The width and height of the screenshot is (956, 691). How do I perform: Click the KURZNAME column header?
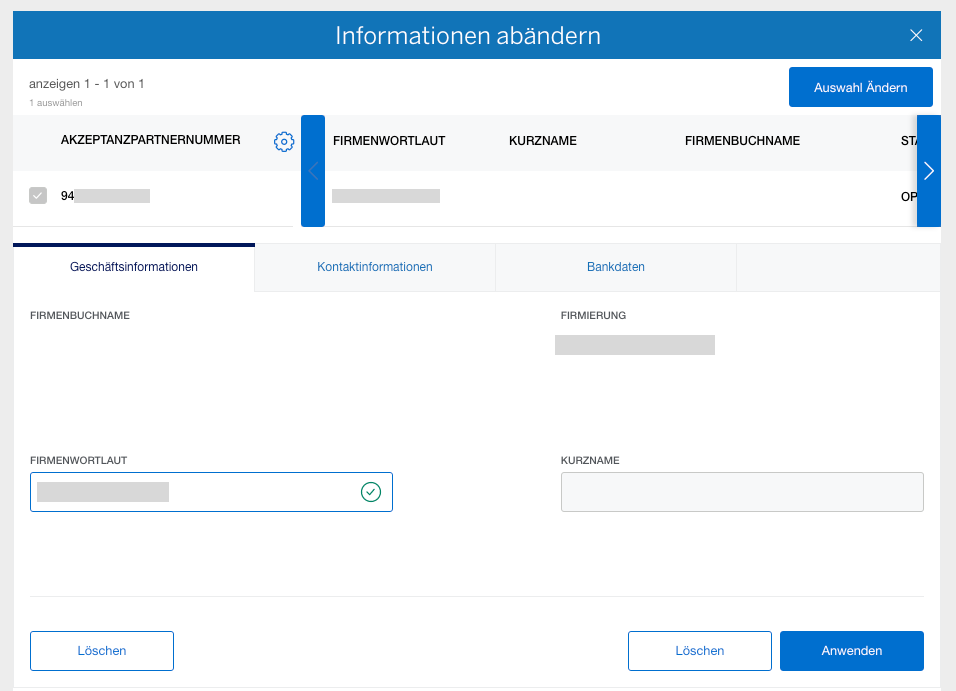[x=543, y=141]
